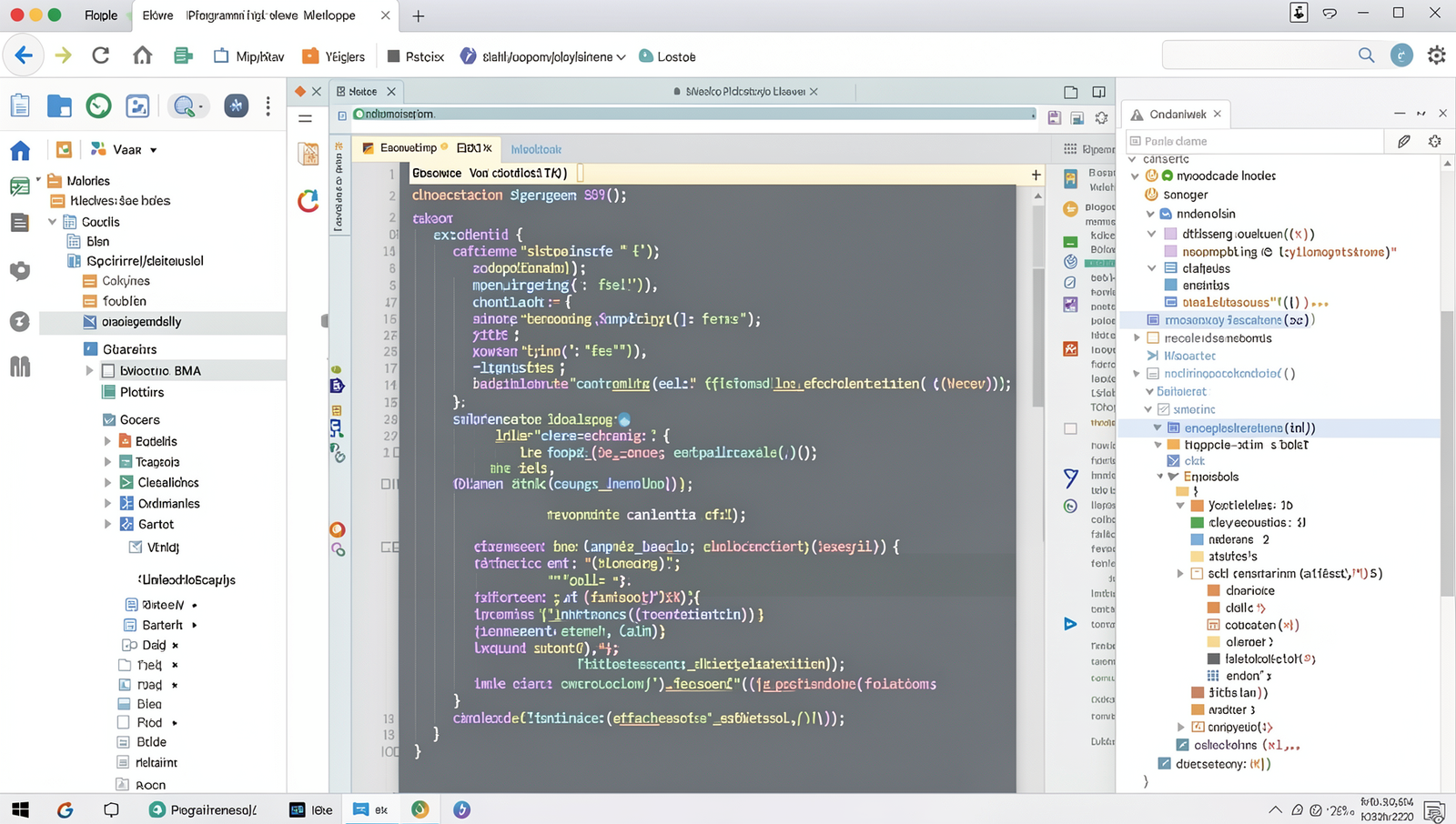Click the green clock icon in left toolbar

pos(98,106)
